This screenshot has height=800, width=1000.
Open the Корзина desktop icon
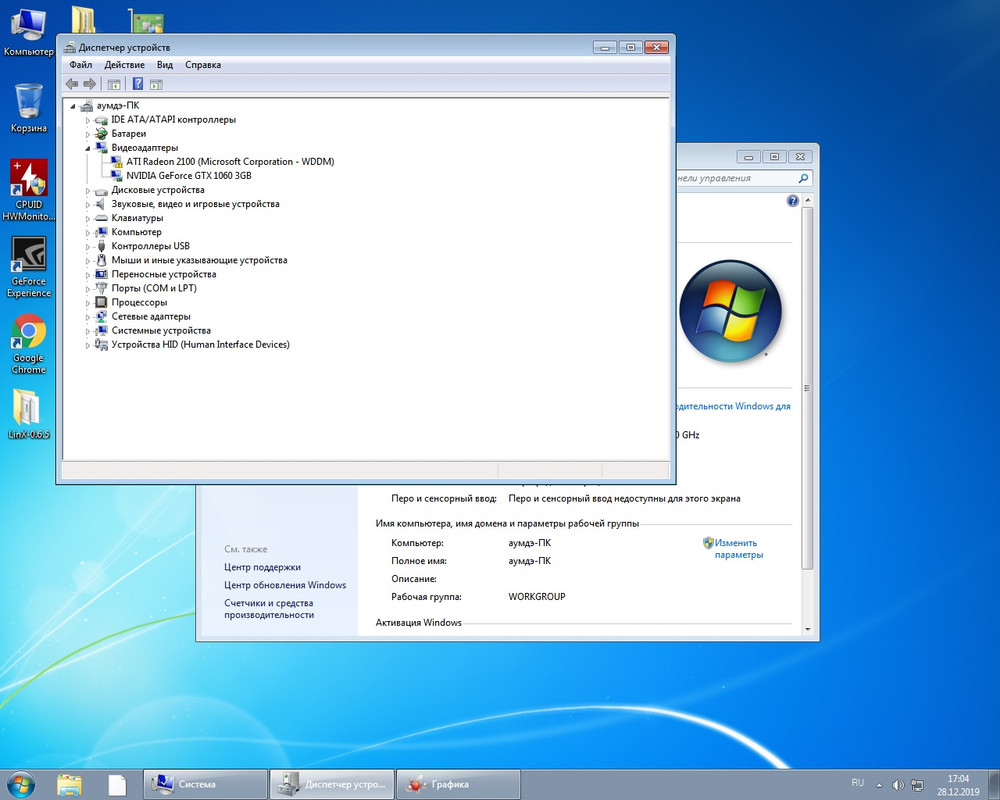29,108
